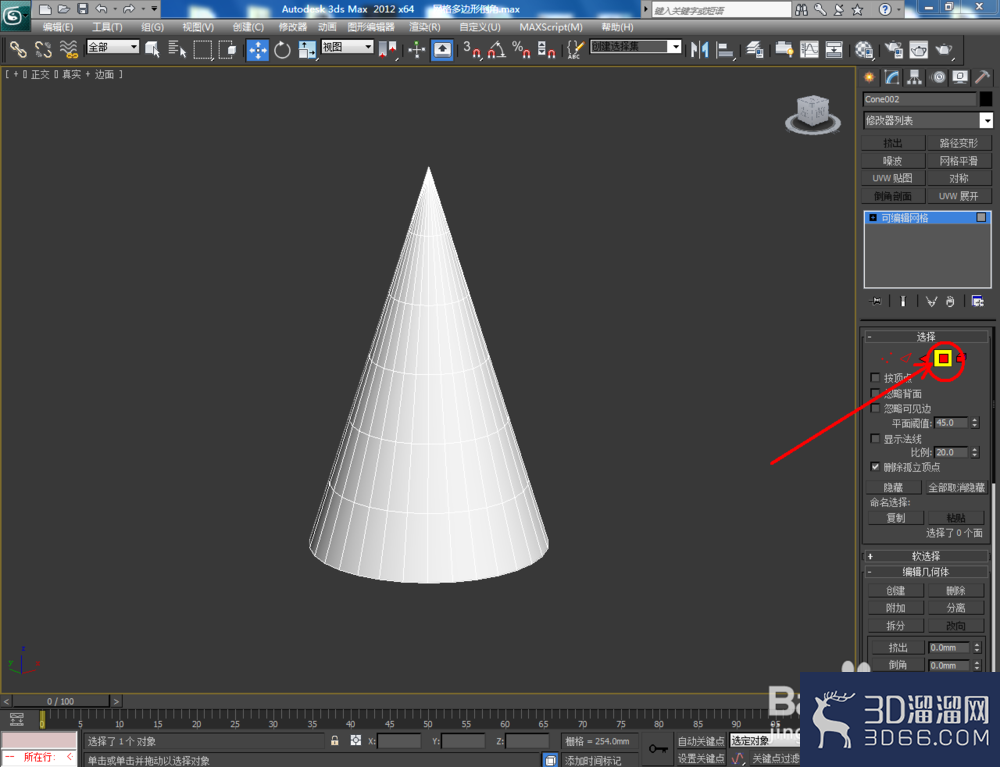Click the Select and Manipulate icon

point(416,50)
